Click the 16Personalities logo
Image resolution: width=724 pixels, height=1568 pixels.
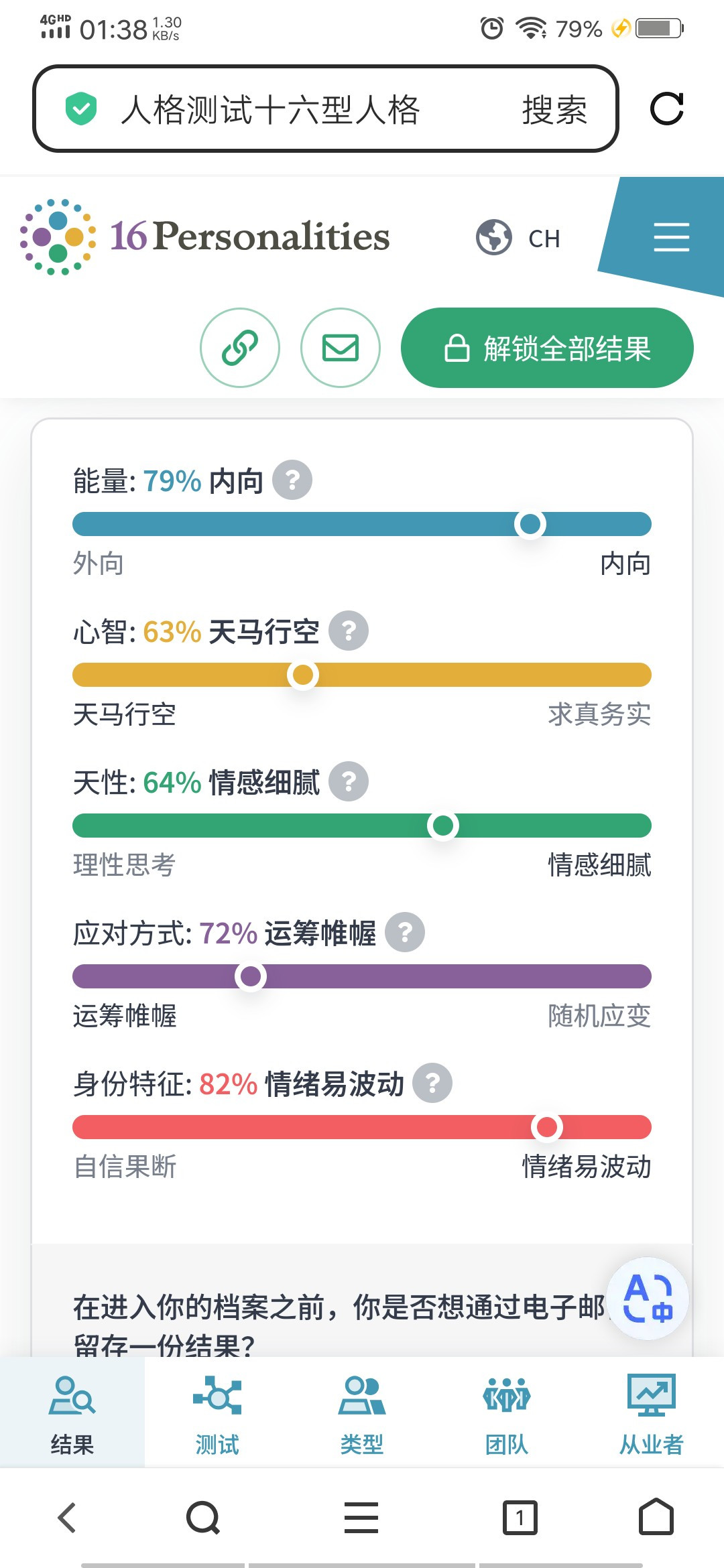[205, 236]
